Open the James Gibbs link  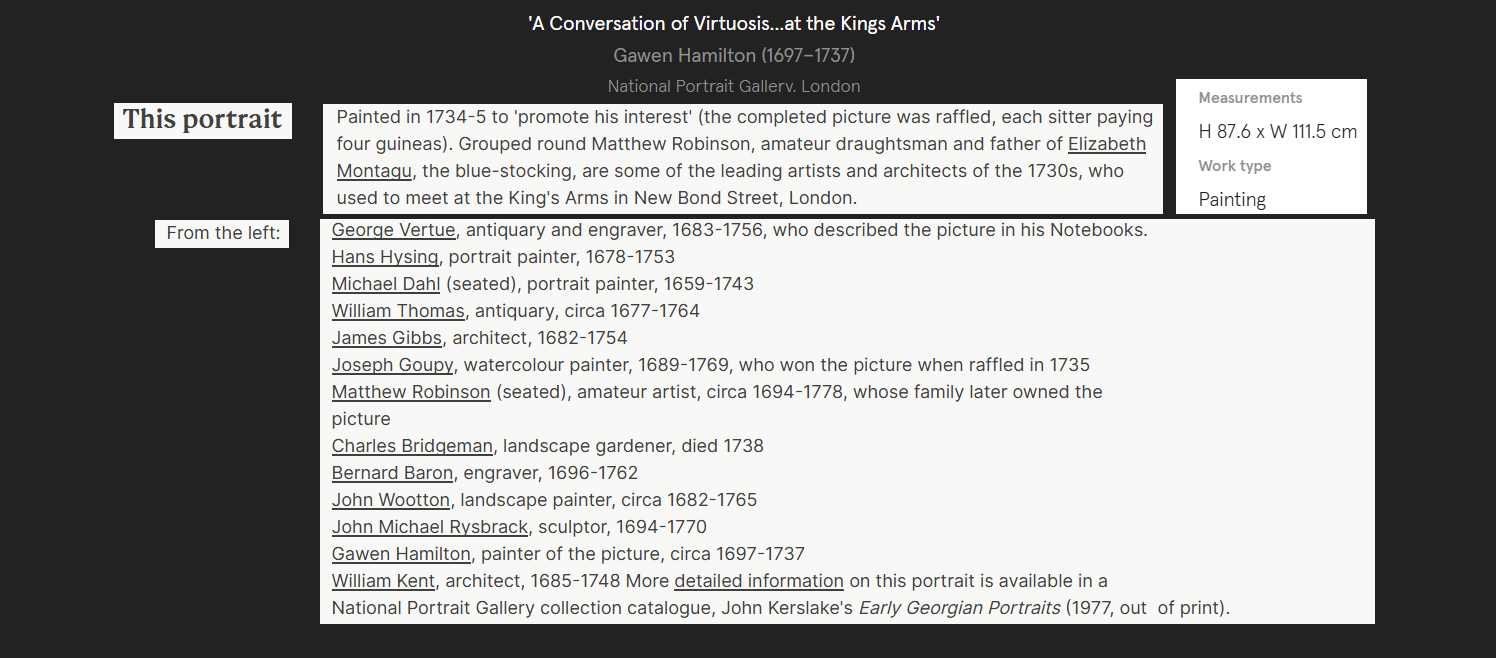[386, 338]
